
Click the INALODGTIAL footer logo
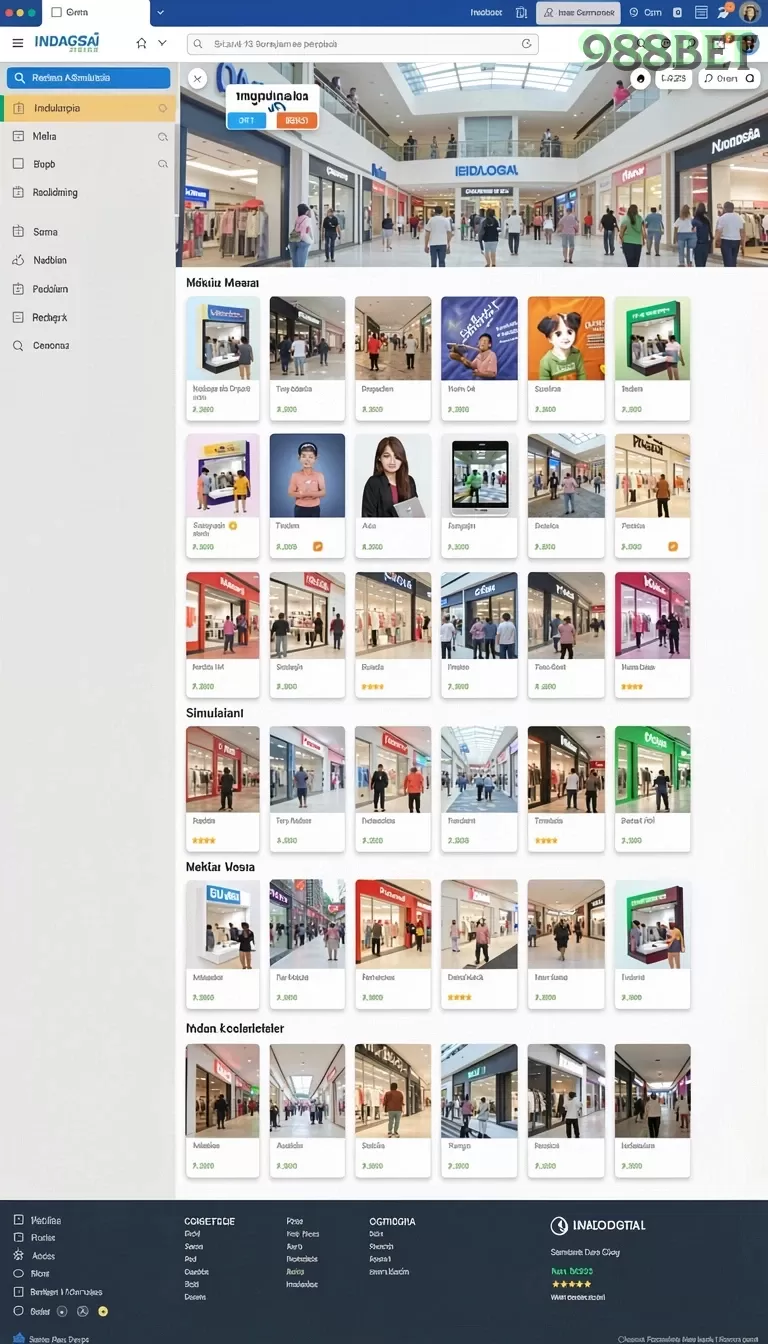coord(598,1225)
